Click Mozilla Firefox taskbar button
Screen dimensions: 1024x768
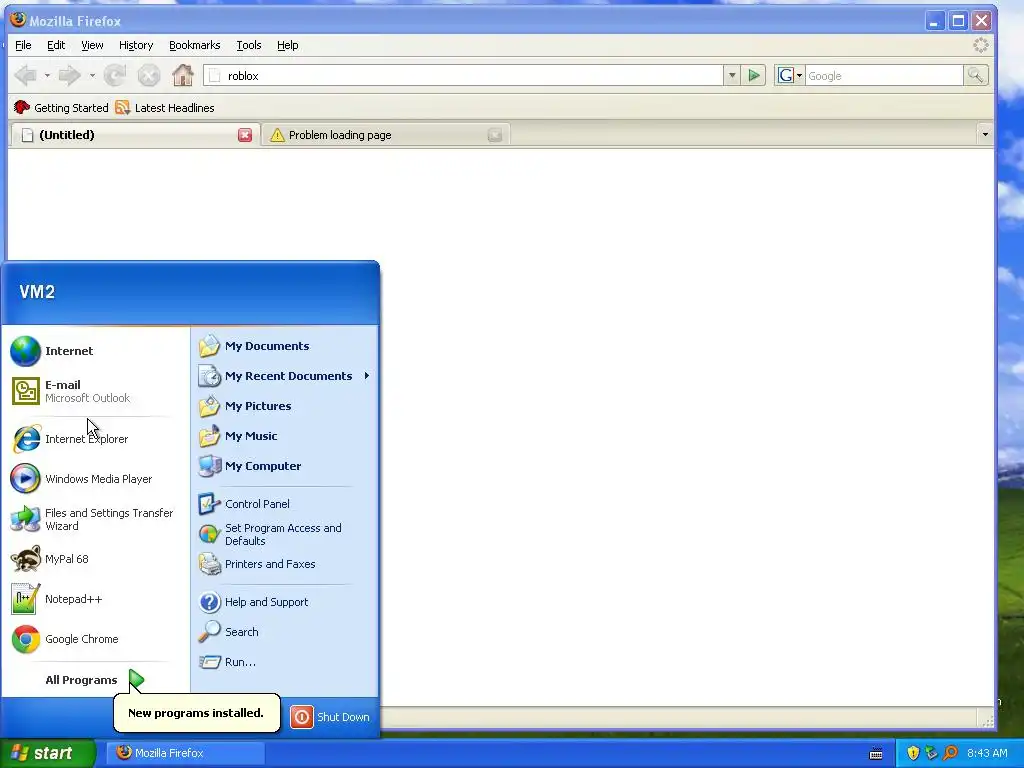pos(186,753)
